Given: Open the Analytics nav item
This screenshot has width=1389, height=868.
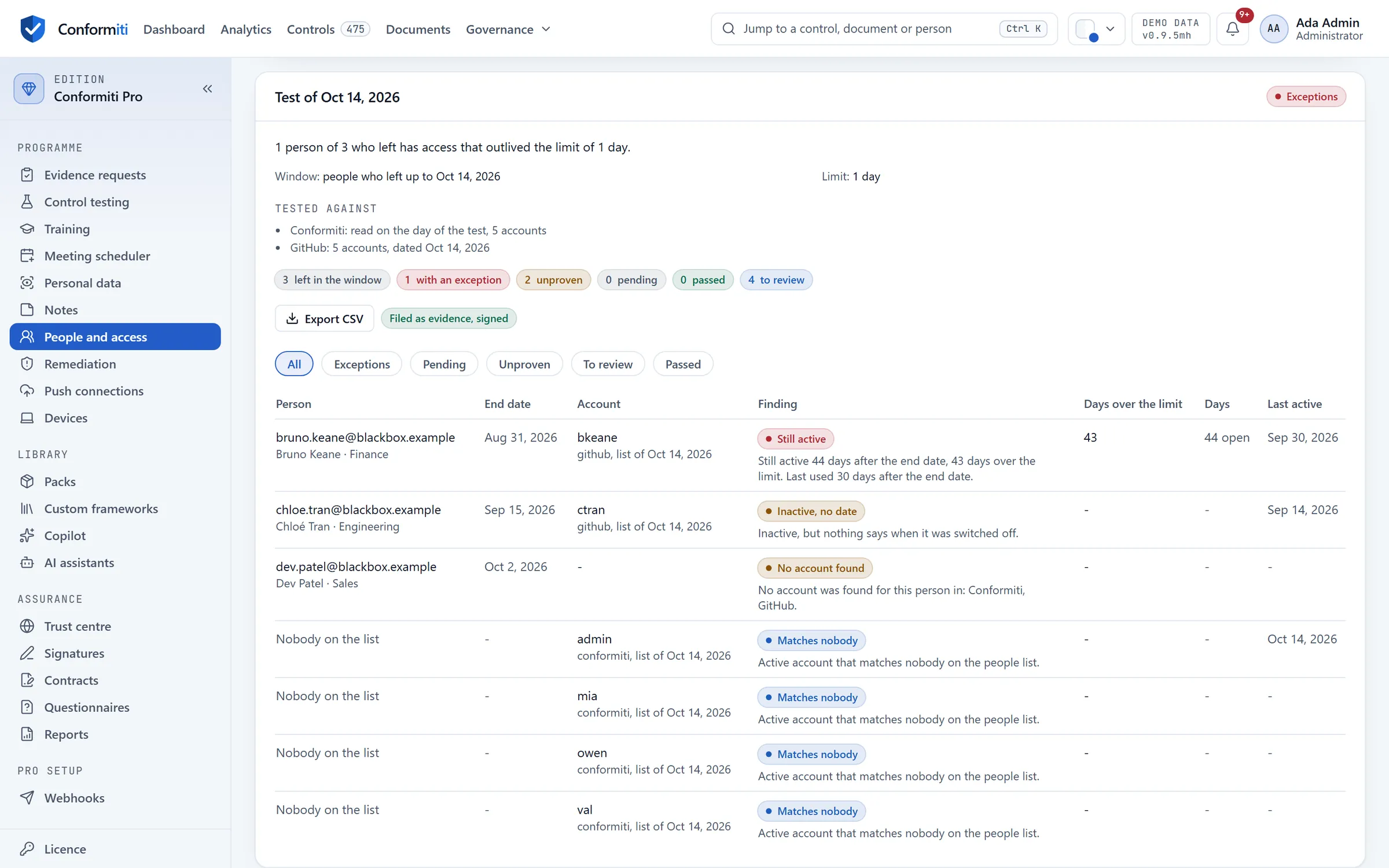Looking at the screenshot, I should coord(246,29).
